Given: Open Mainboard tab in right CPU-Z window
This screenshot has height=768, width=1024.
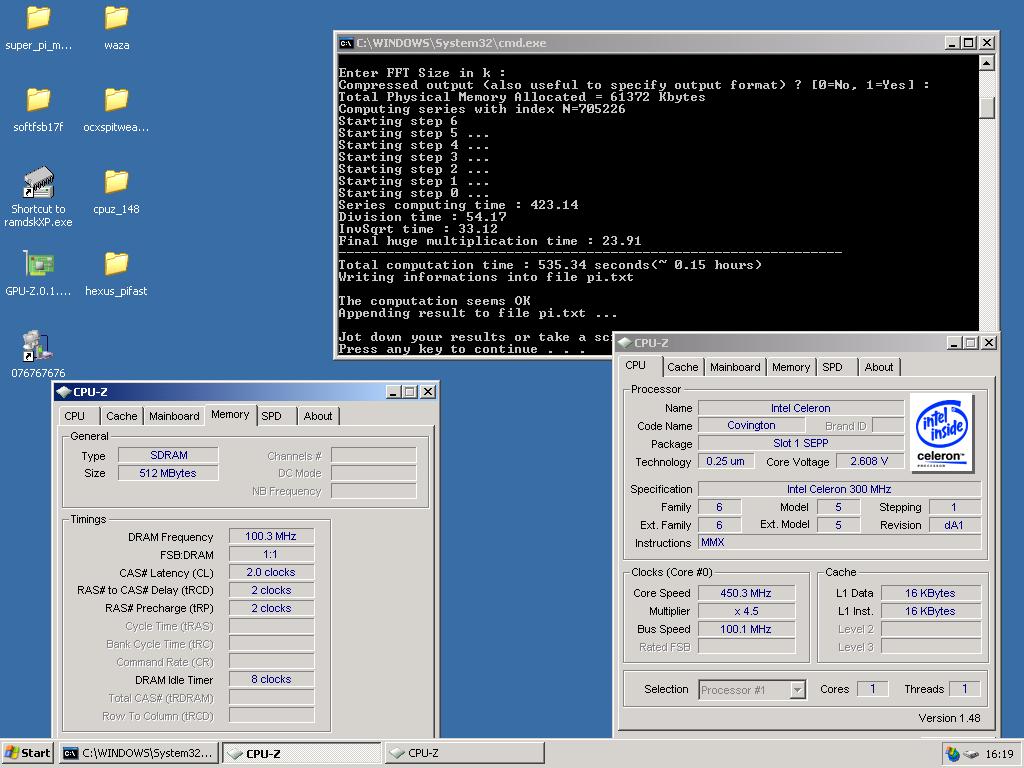Looking at the screenshot, I should (735, 367).
